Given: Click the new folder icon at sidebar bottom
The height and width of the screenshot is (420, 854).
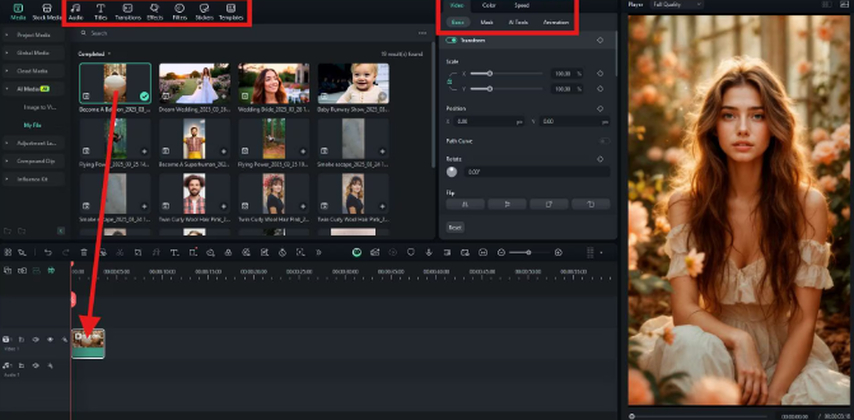Looking at the screenshot, I should point(8,231).
